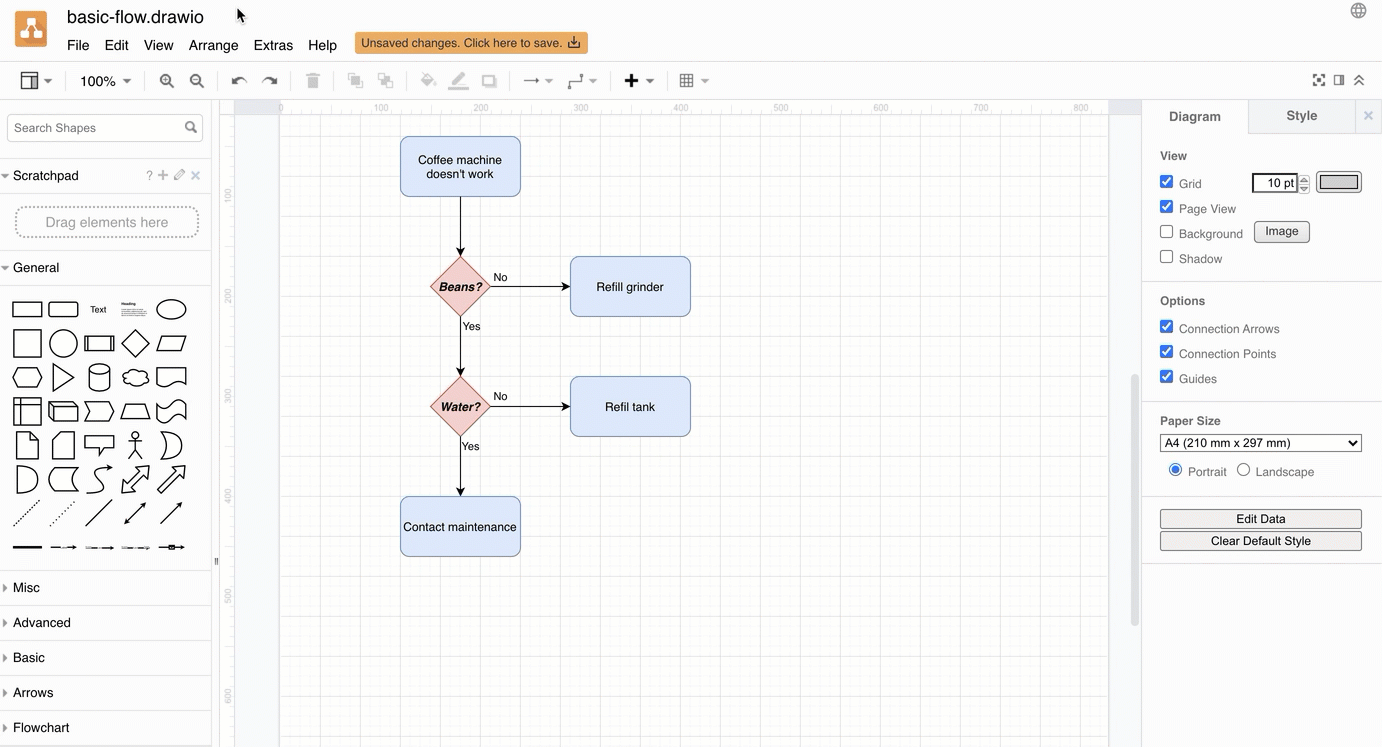Disable the Guides checkbox
This screenshot has height=747, width=1382.
click(x=1166, y=377)
